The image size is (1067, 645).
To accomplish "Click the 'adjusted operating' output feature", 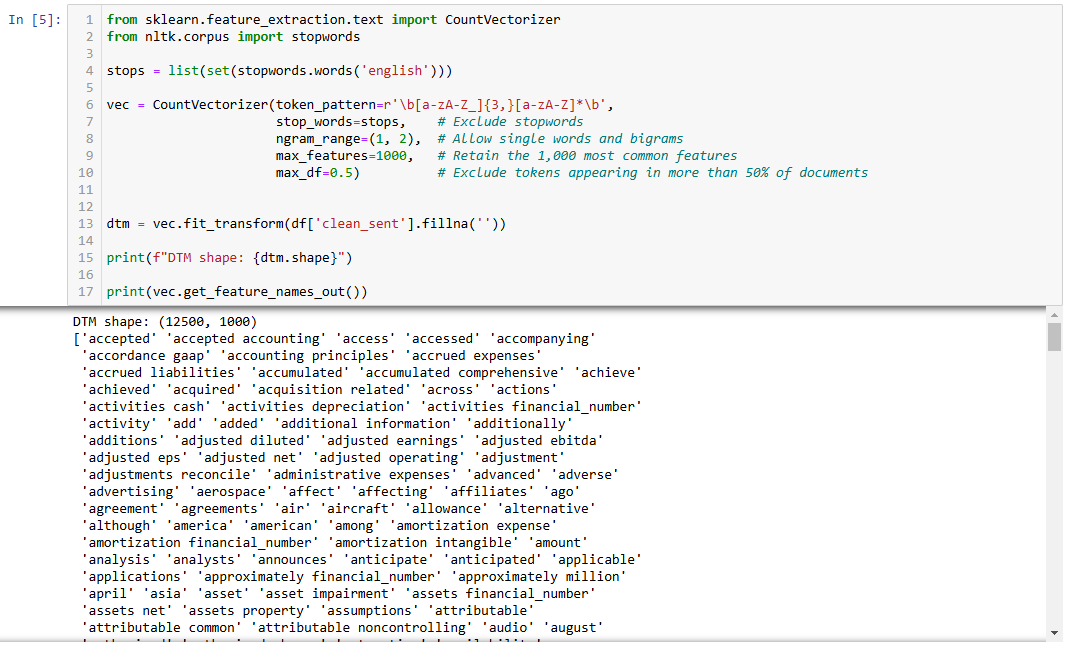I will pos(389,458).
